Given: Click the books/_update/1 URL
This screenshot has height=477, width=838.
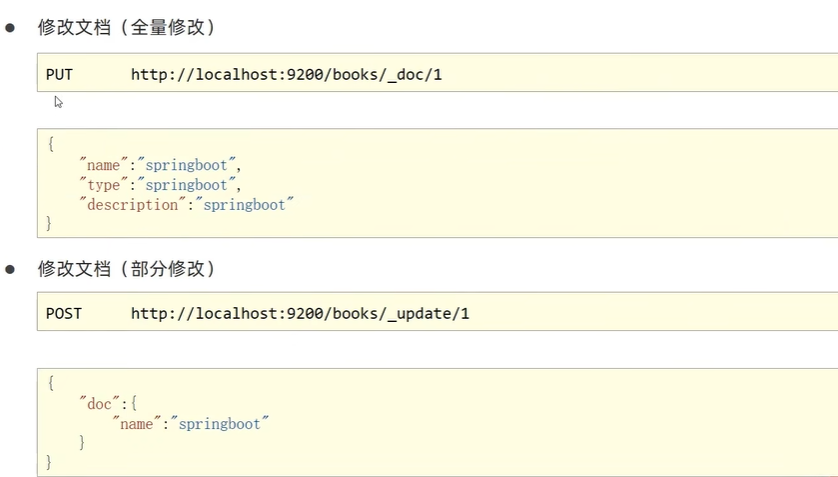Looking at the screenshot, I should [300, 314].
